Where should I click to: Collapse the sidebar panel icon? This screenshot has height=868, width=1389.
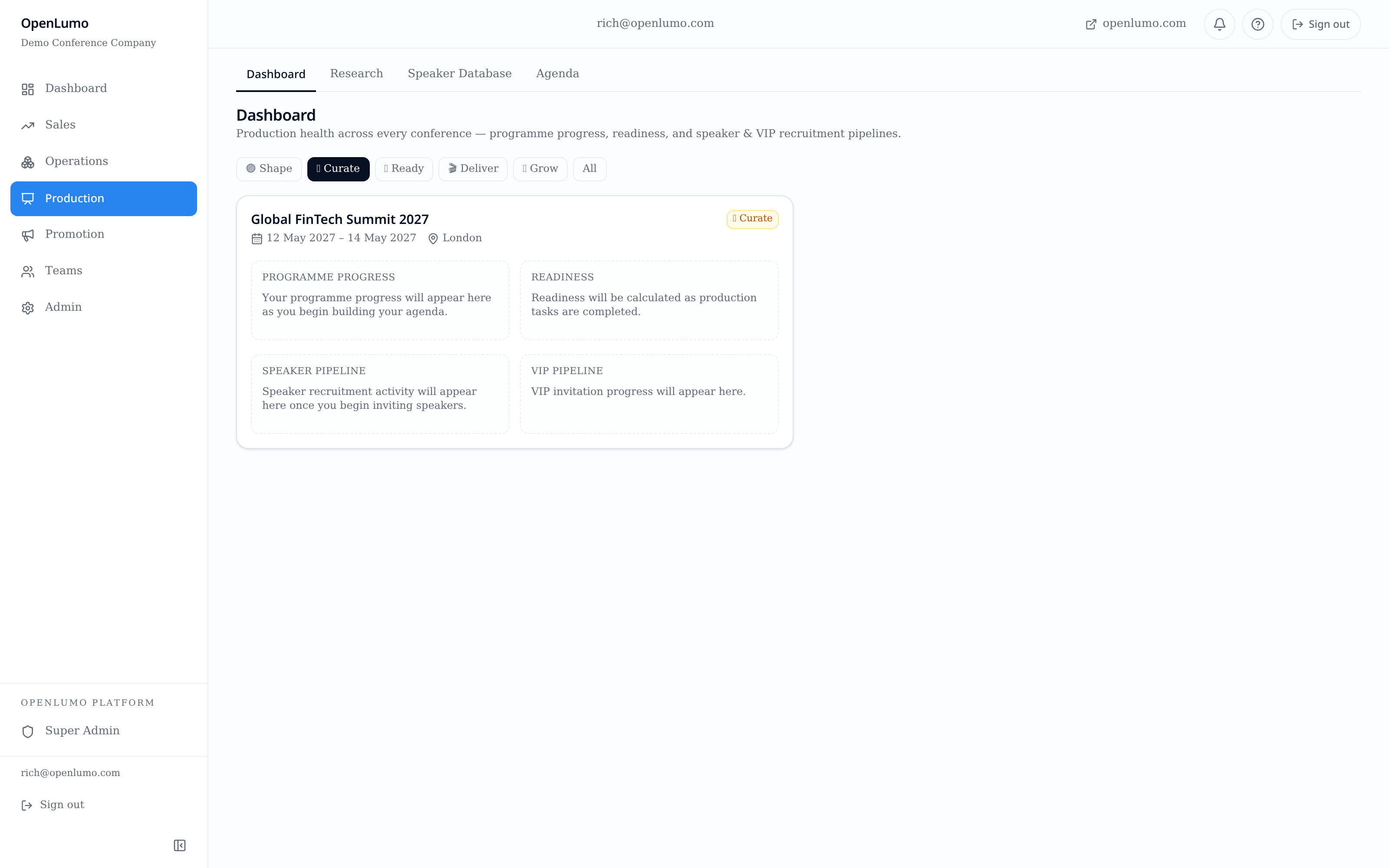pyautogui.click(x=180, y=845)
